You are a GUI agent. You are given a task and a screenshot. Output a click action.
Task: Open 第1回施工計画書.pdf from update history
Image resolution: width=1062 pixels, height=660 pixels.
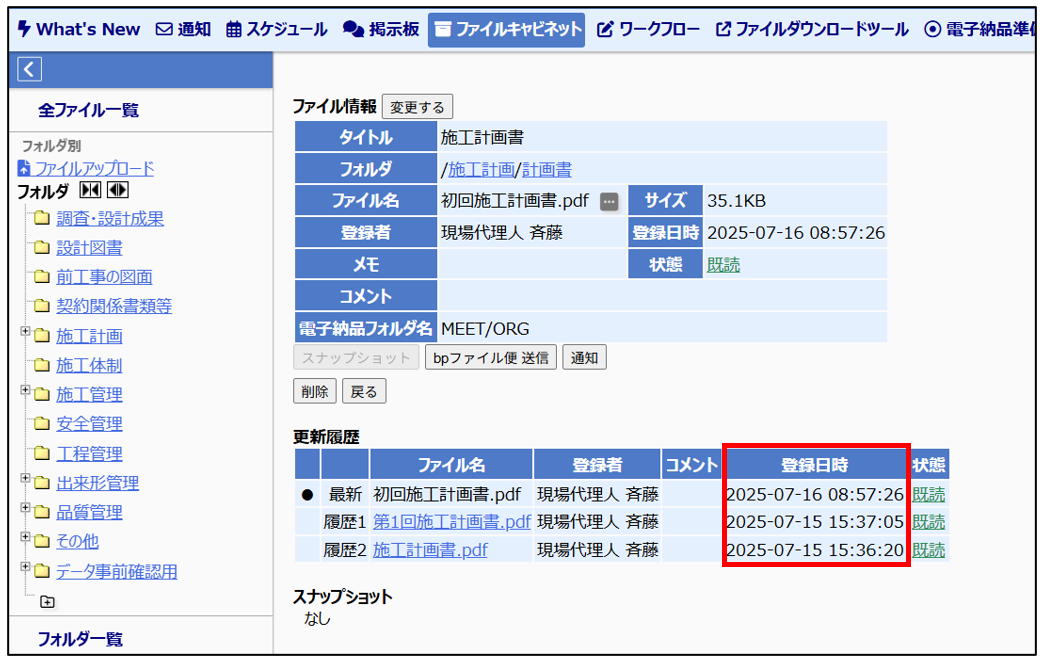click(x=451, y=522)
